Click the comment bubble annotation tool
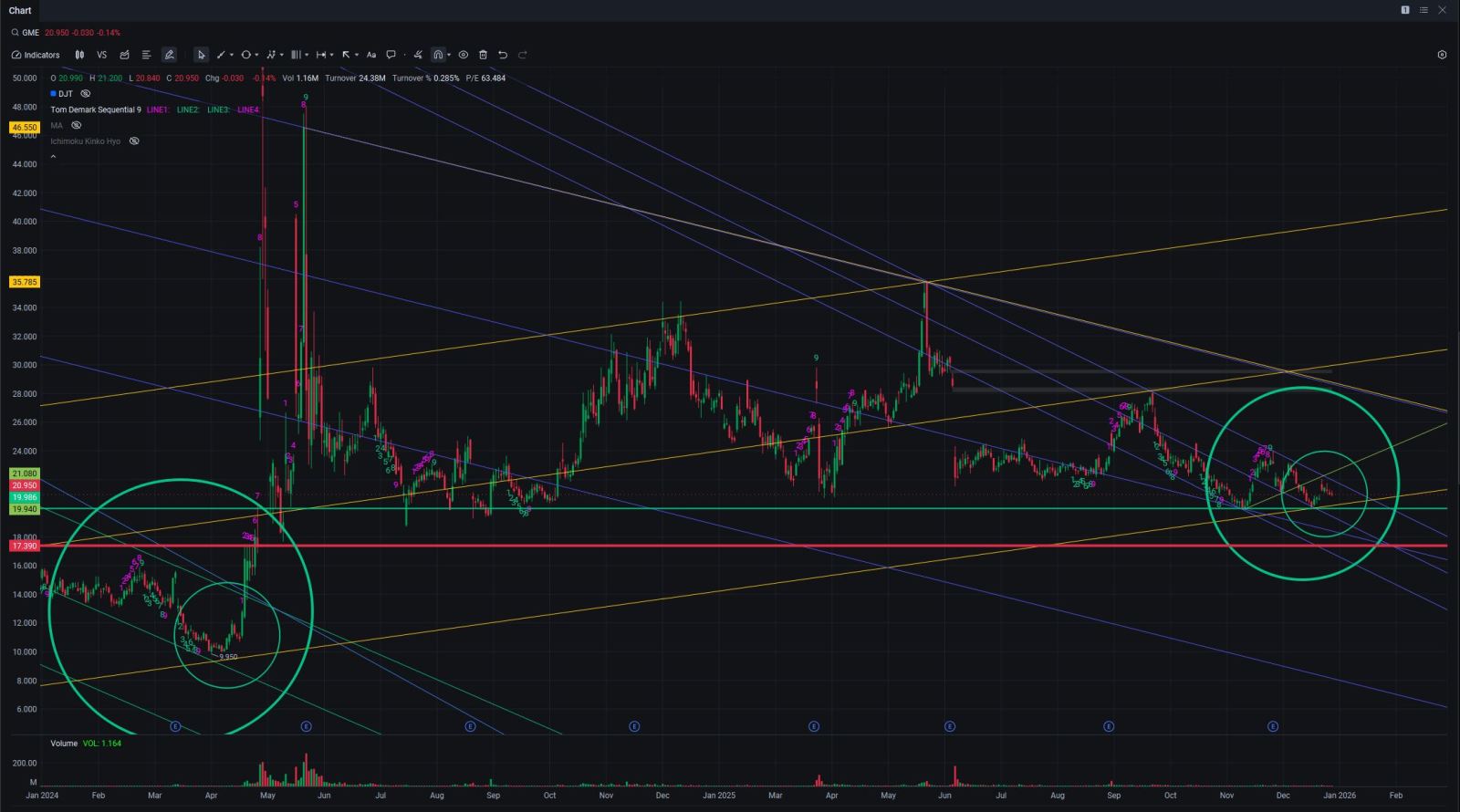Image resolution: width=1460 pixels, height=812 pixels. (x=391, y=55)
